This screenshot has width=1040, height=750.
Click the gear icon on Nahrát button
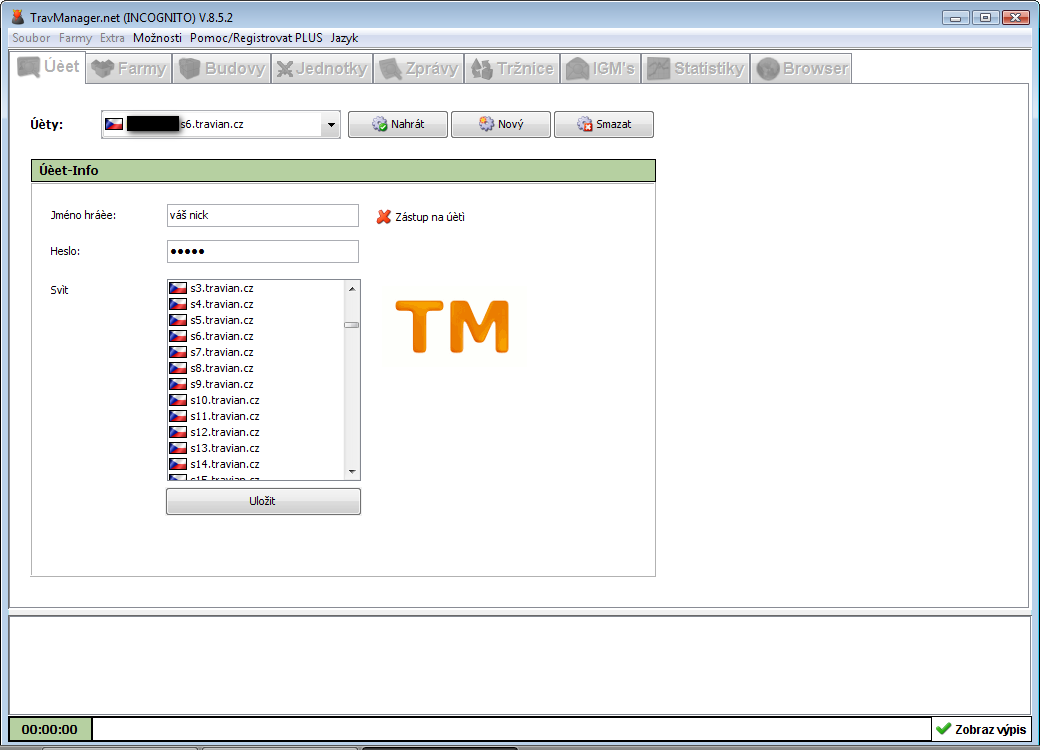(379, 124)
